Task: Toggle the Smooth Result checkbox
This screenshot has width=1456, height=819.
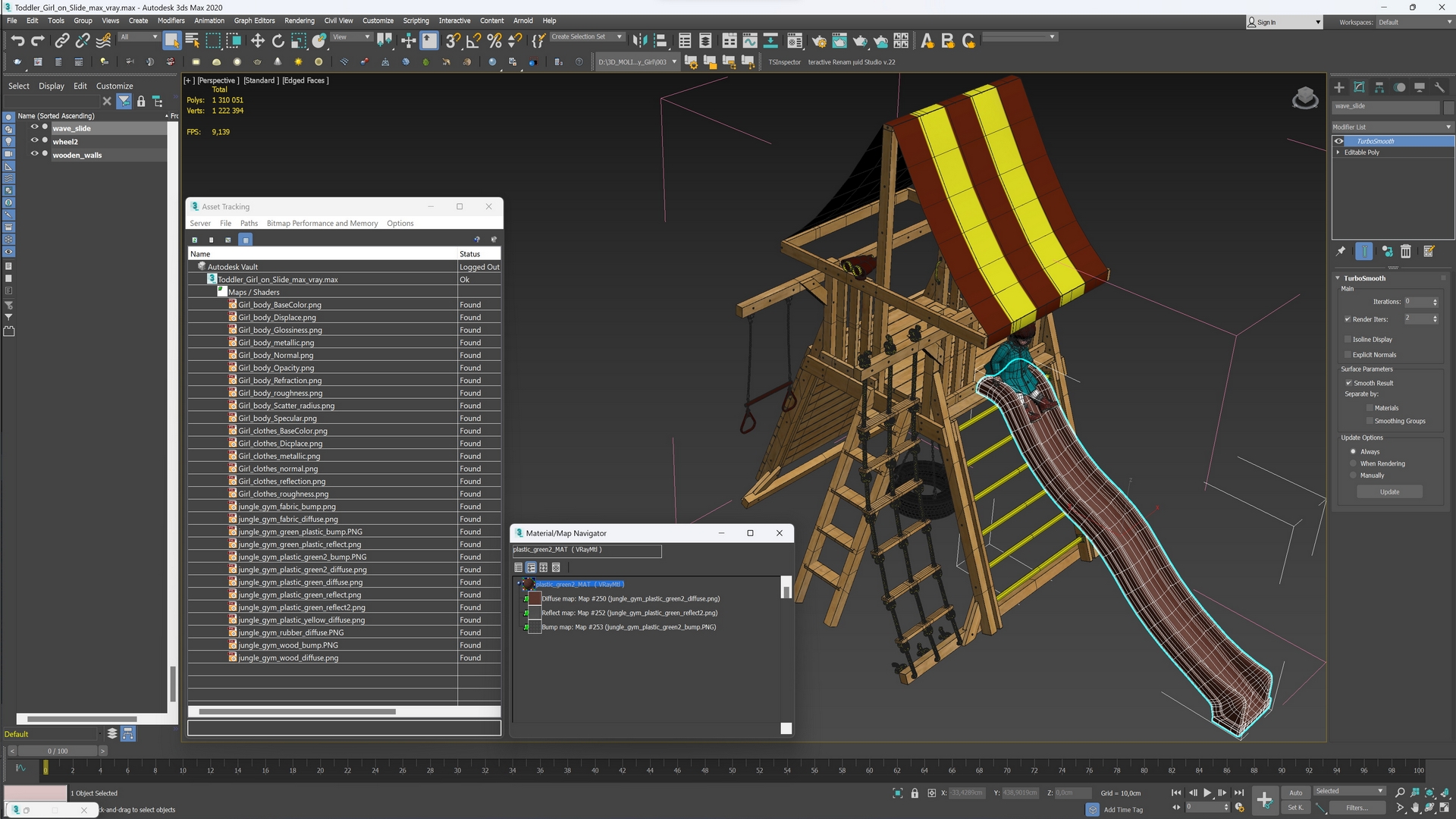Action: coord(1348,384)
